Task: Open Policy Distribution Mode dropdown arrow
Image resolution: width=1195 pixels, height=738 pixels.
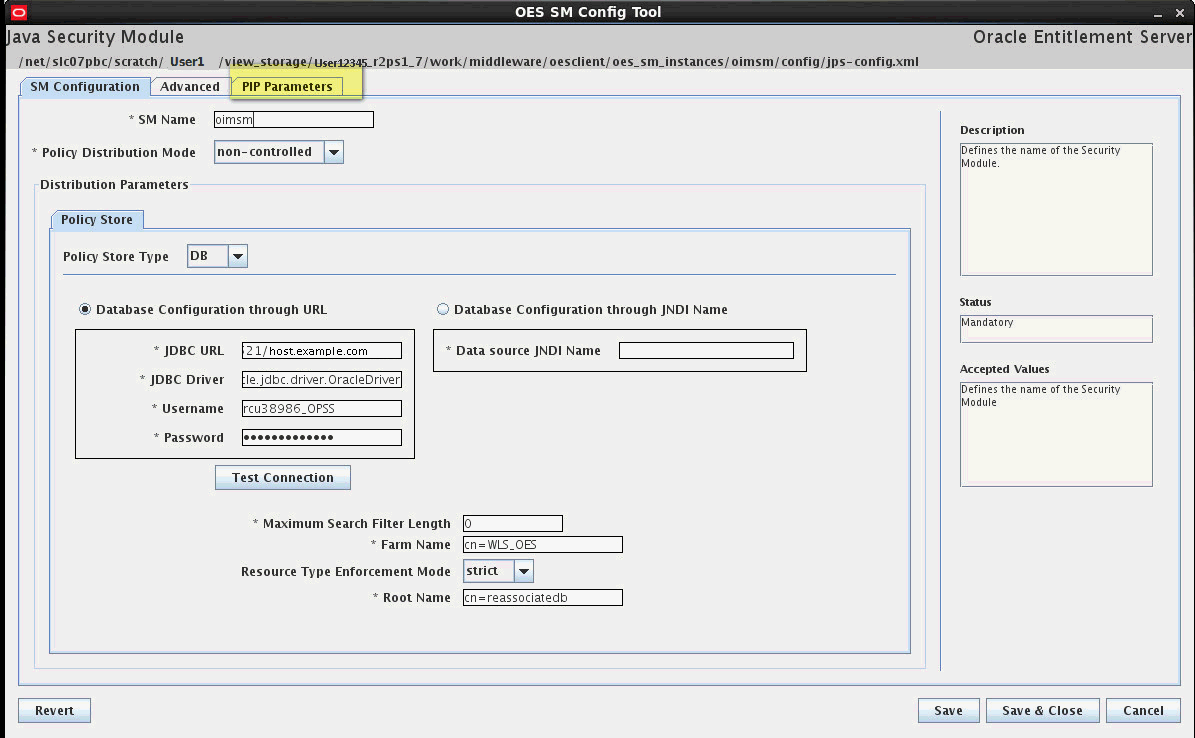Action: point(334,152)
